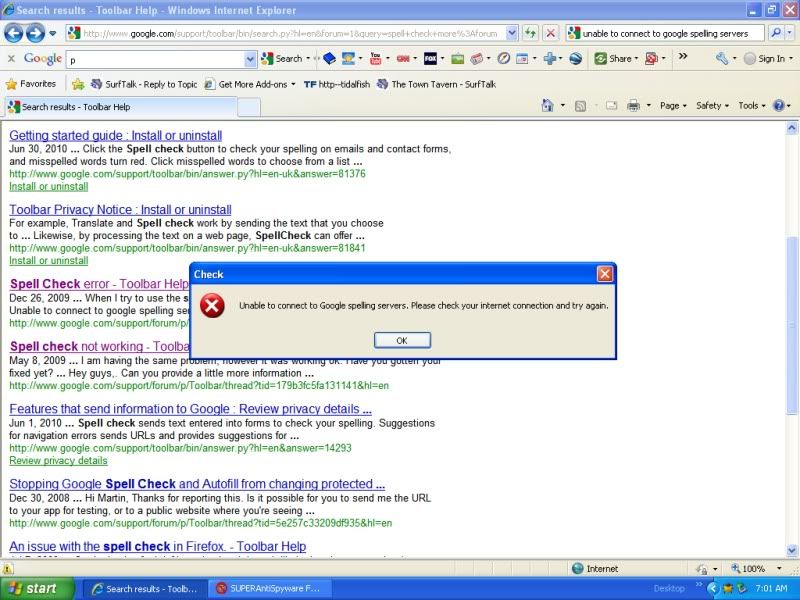Open the Page menu

click(x=673, y=106)
